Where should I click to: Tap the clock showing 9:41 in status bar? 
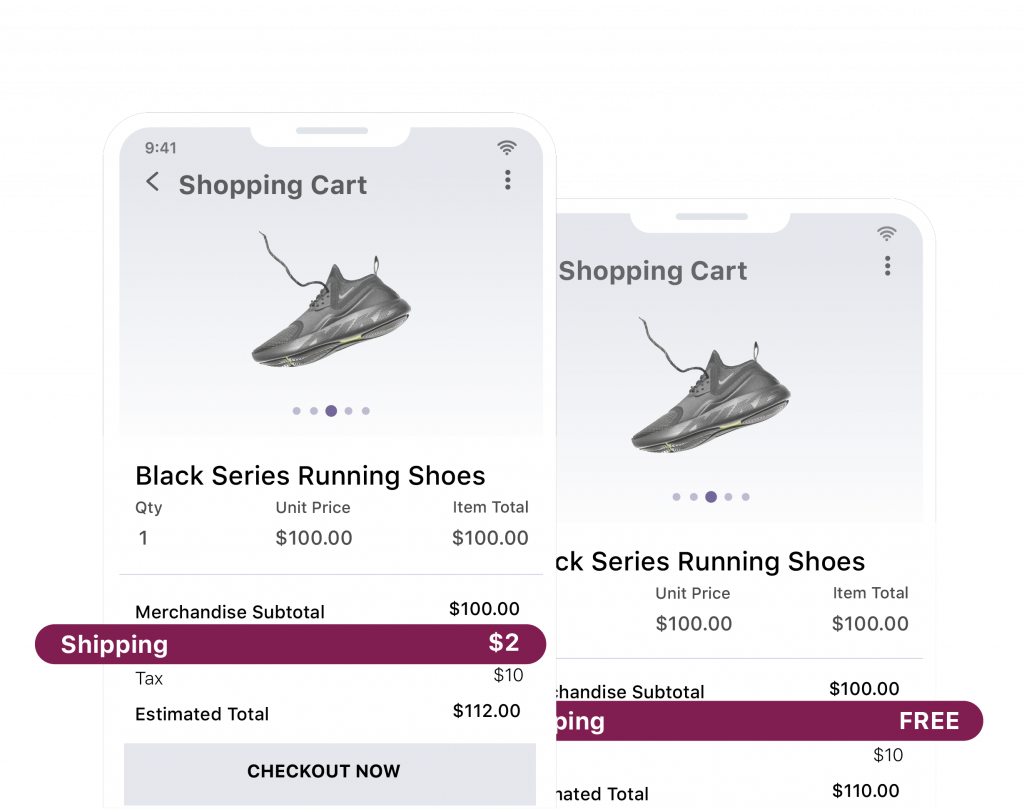163,147
